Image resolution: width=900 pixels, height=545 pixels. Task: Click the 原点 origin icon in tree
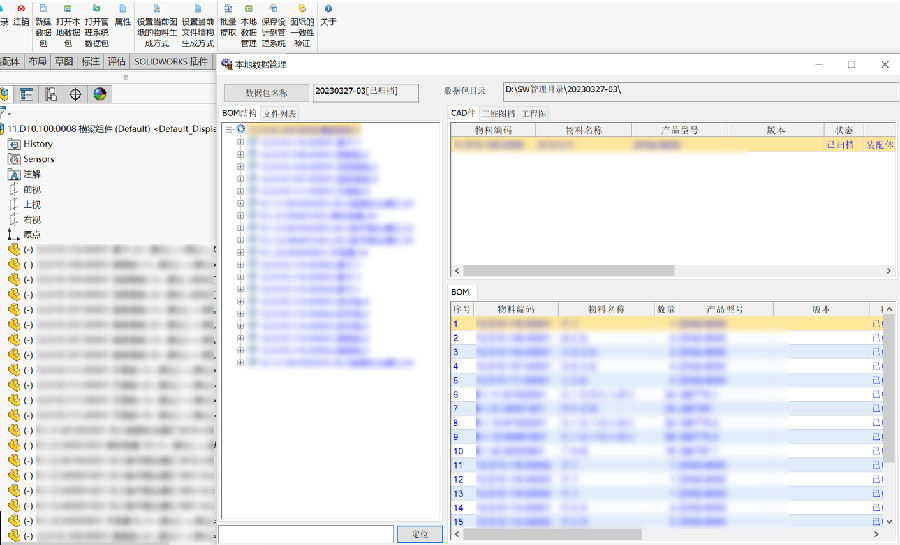13,235
